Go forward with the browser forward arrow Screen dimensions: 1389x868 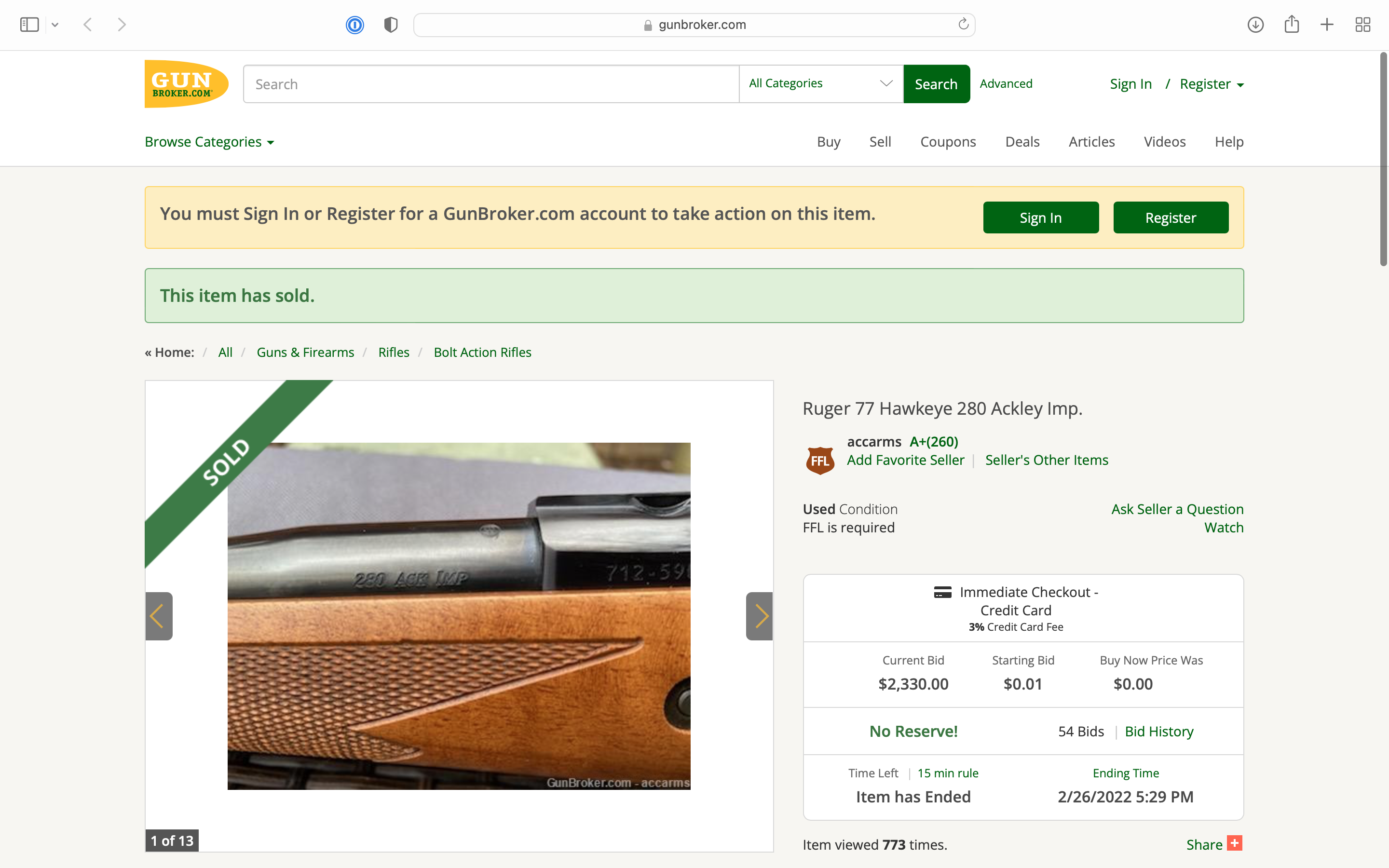point(122,25)
